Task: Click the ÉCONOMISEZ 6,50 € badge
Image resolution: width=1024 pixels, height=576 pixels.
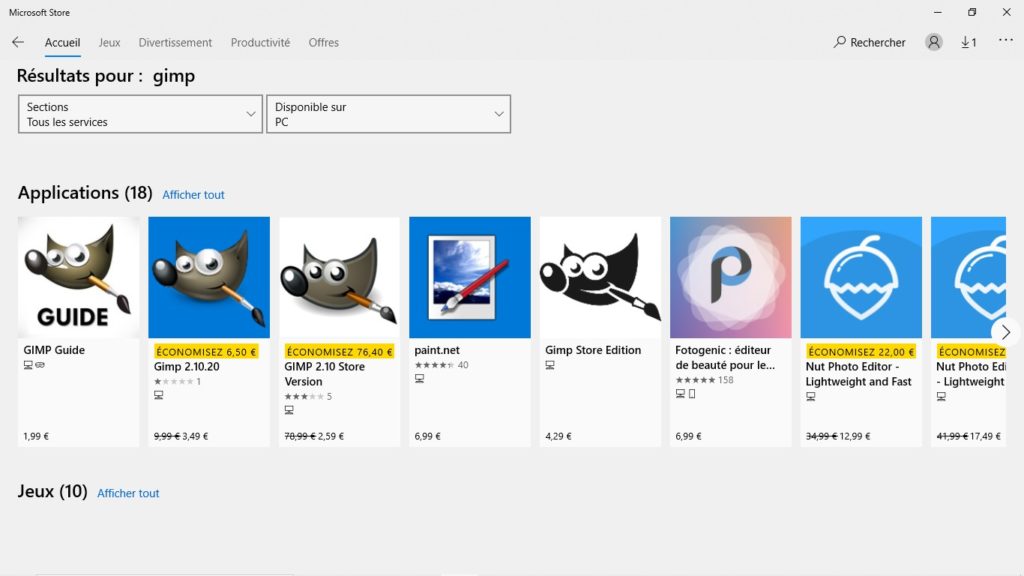Action: (206, 351)
